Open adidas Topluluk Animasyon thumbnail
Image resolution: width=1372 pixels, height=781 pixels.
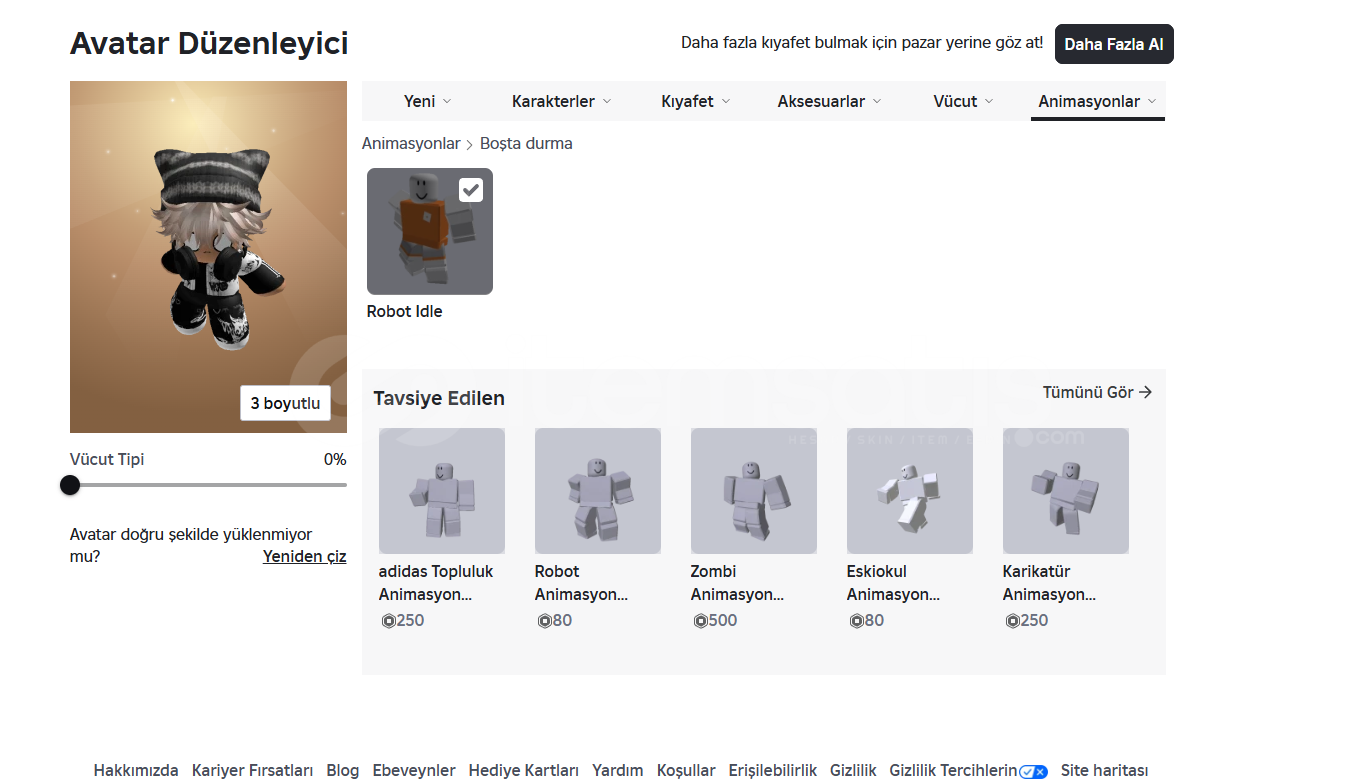(x=442, y=491)
